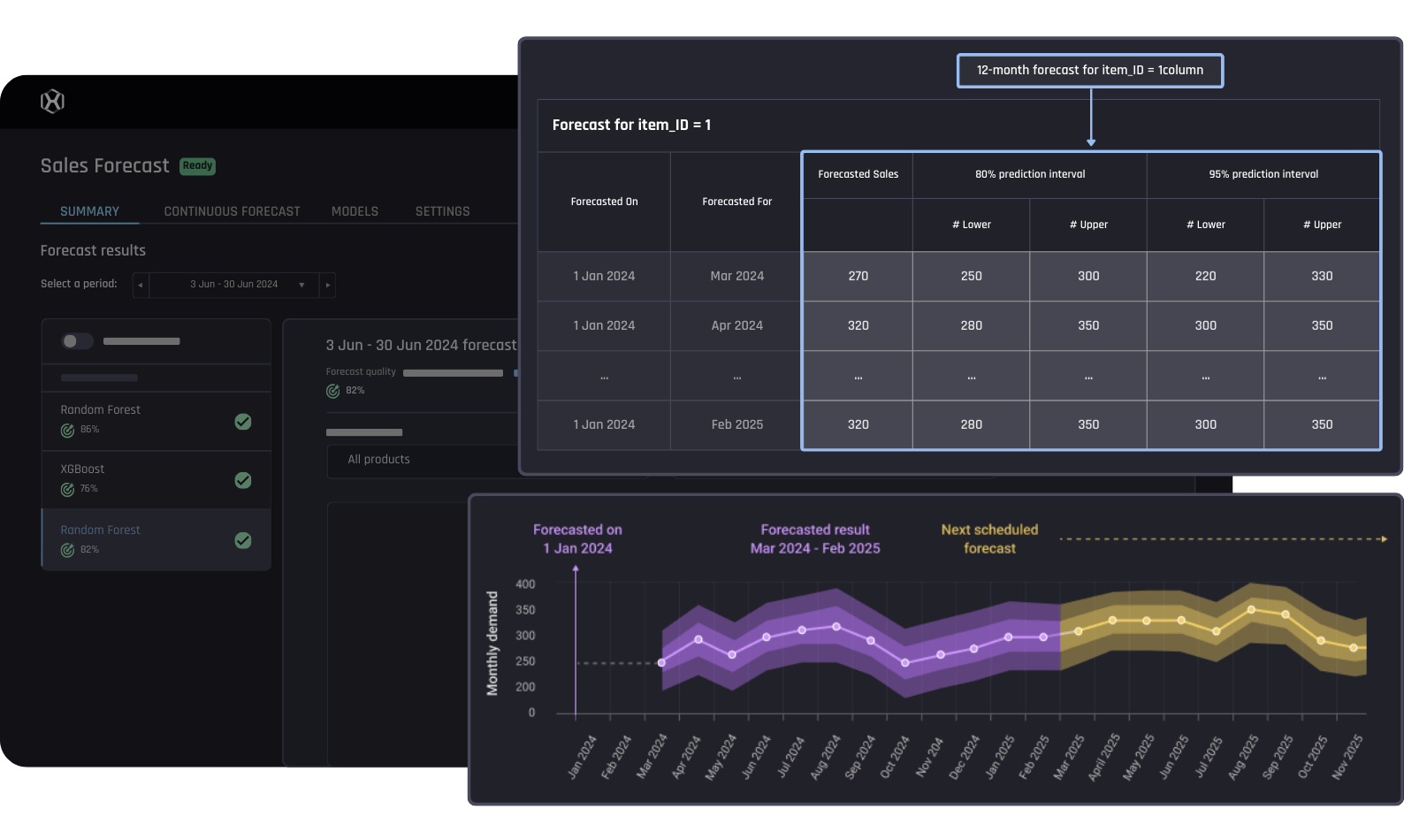
Task: Click the Sales Forecast title
Action: click(104, 166)
